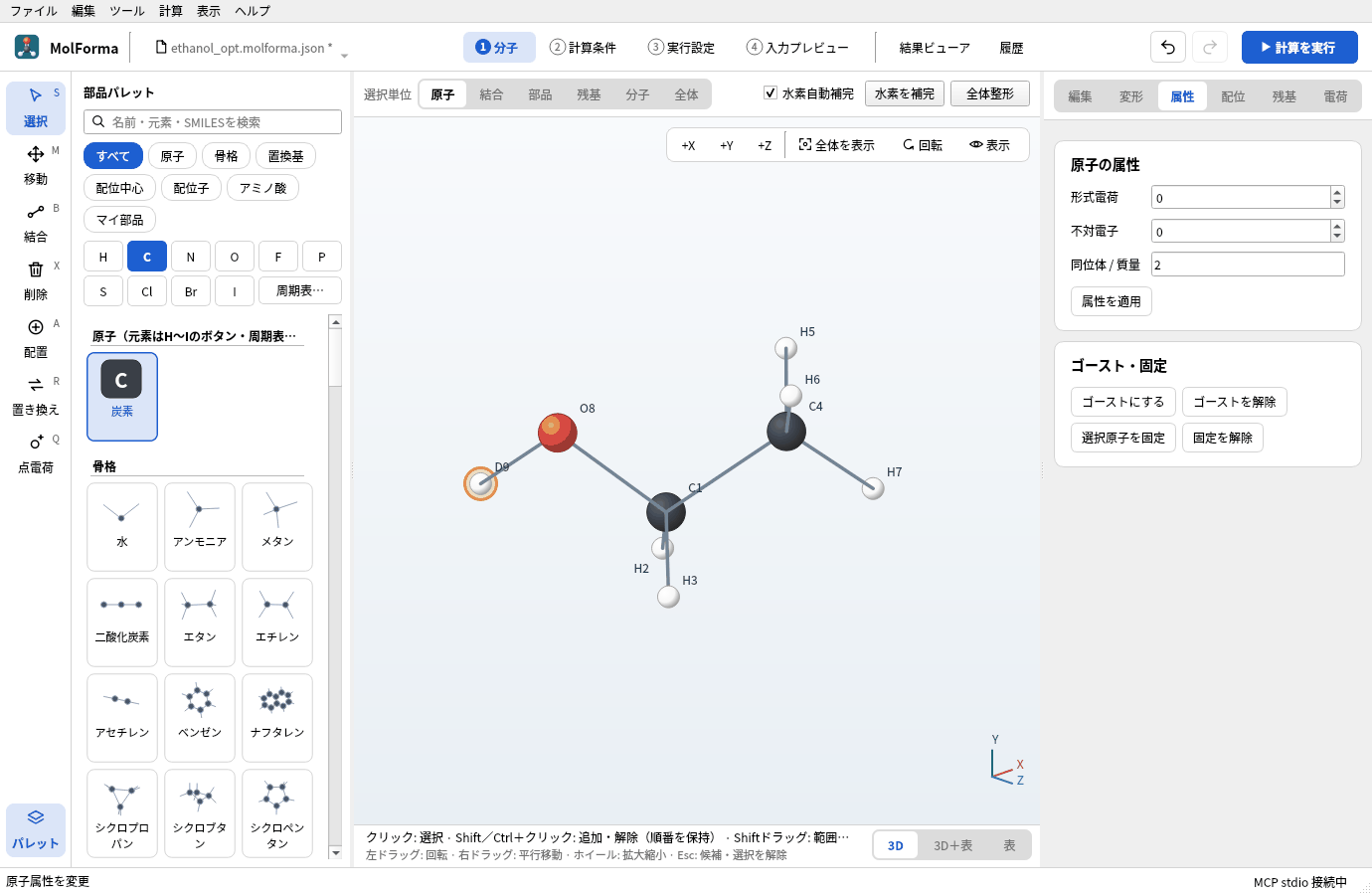
Task: Toggle 水素自動補完 checkbox
Action: pos(771,92)
